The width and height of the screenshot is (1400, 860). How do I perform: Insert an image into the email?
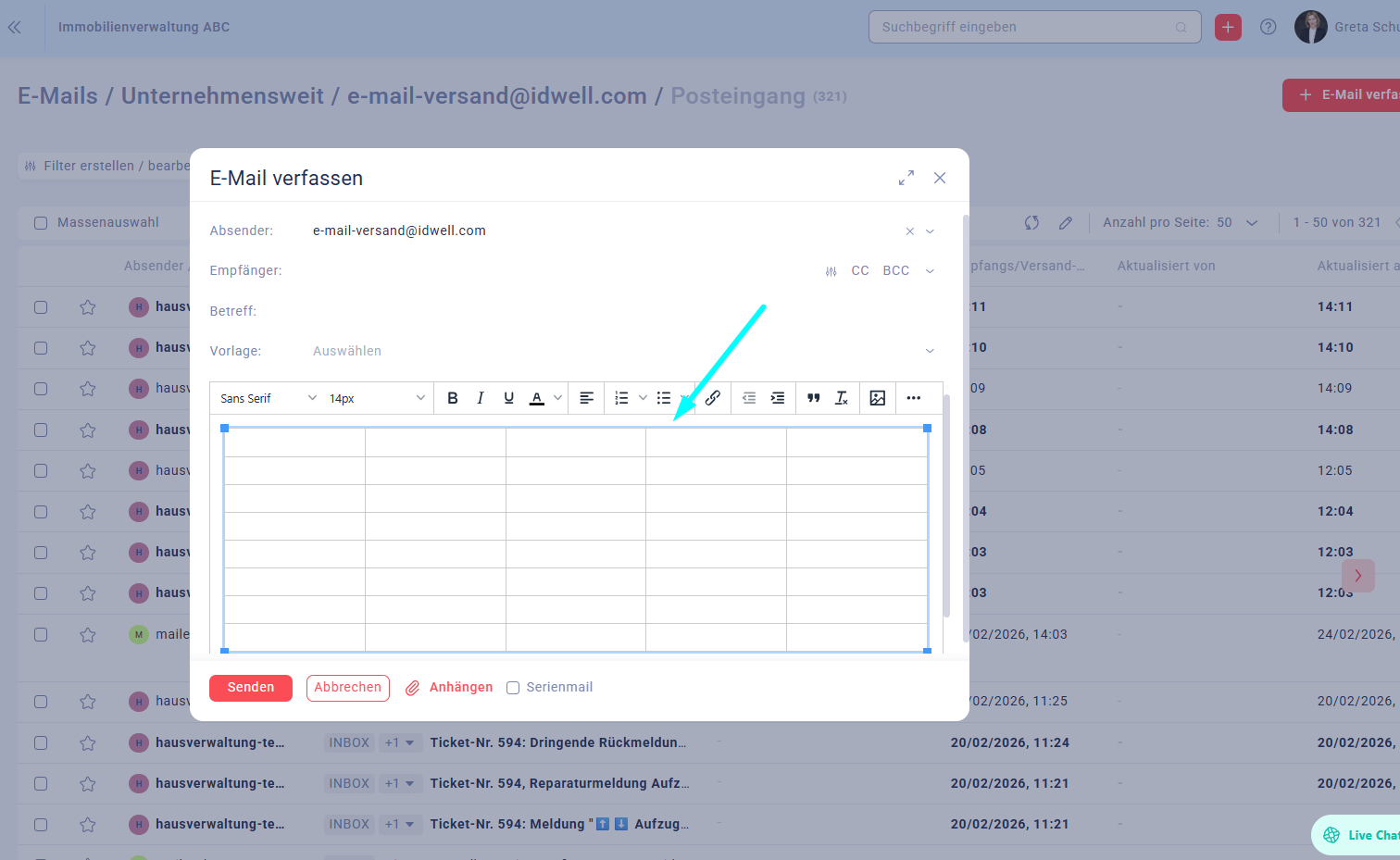[x=877, y=398]
